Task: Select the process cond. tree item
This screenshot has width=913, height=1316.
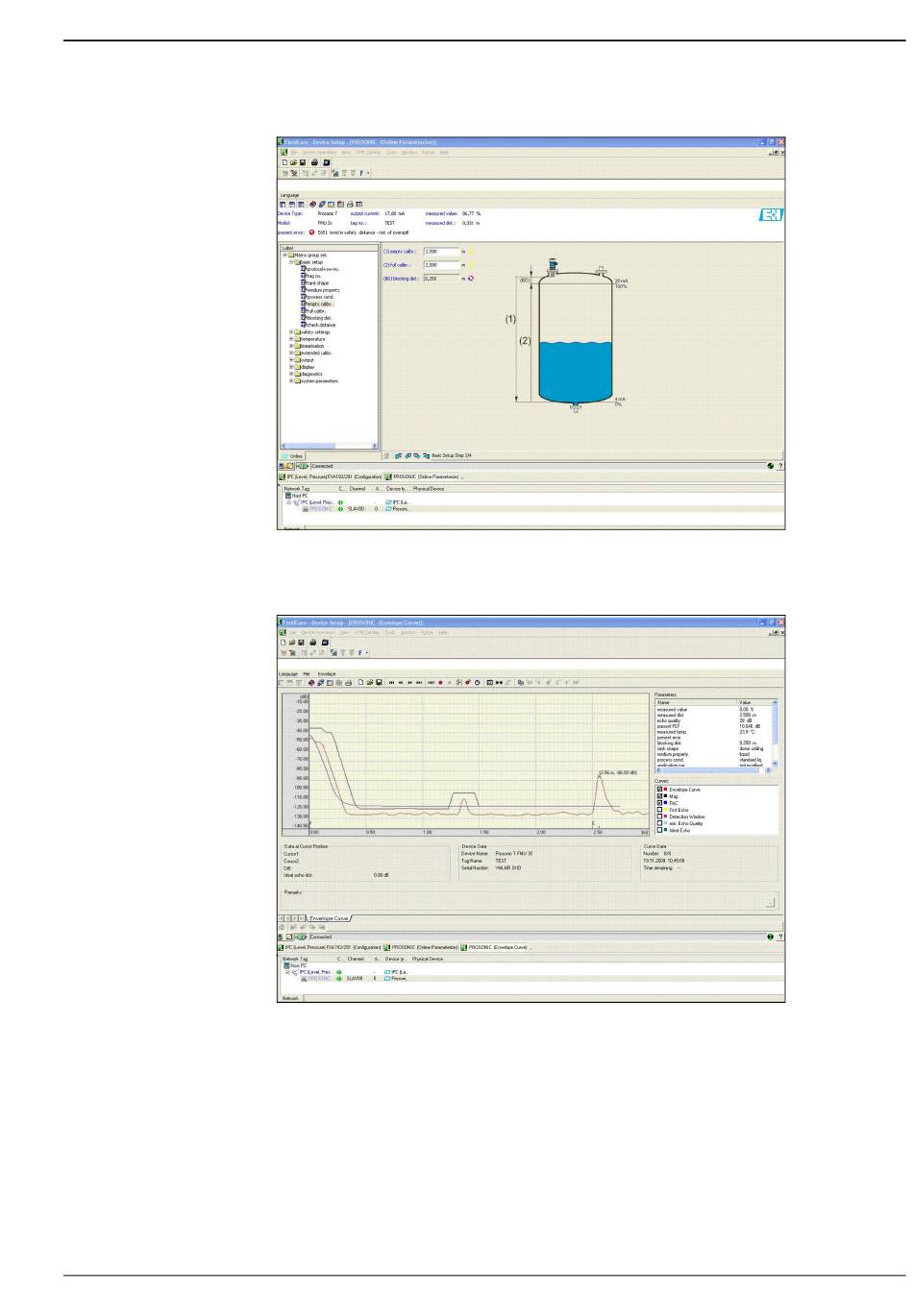Action: pos(319,297)
